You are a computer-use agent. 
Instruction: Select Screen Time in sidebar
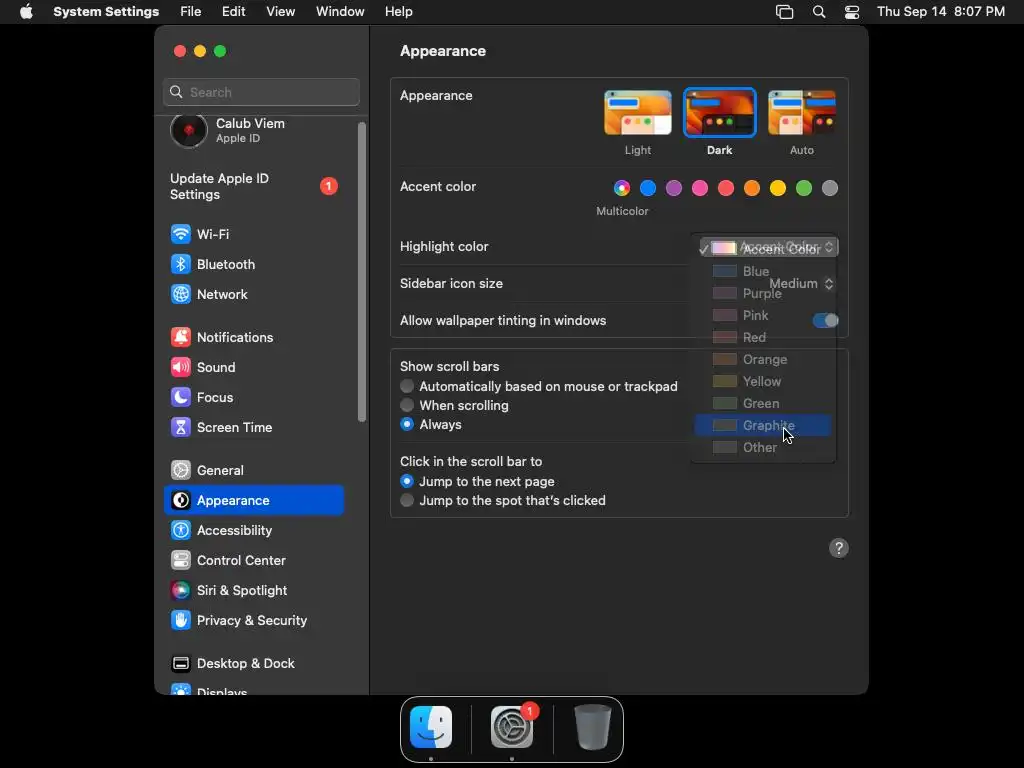[253, 427]
